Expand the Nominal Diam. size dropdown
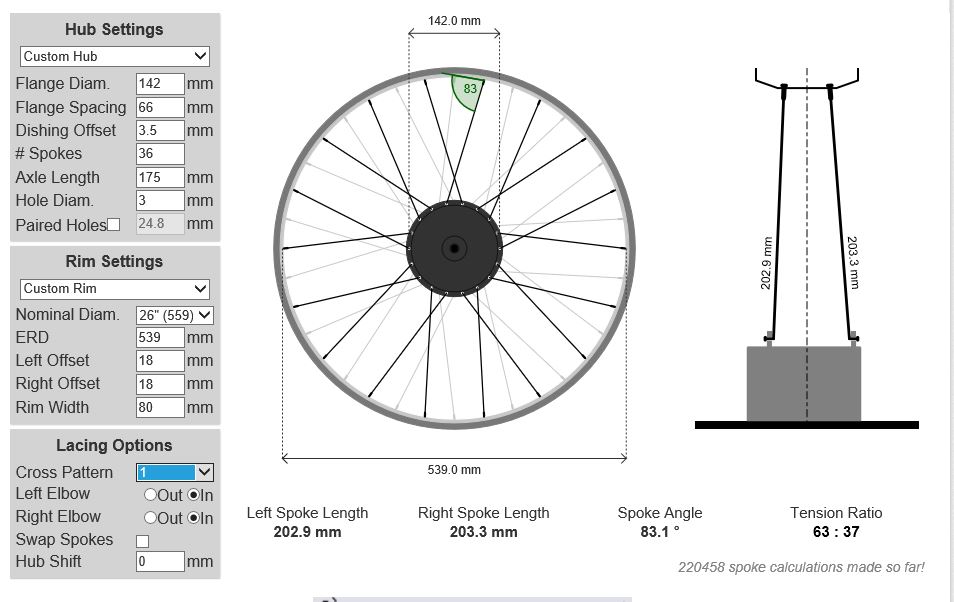 175,315
